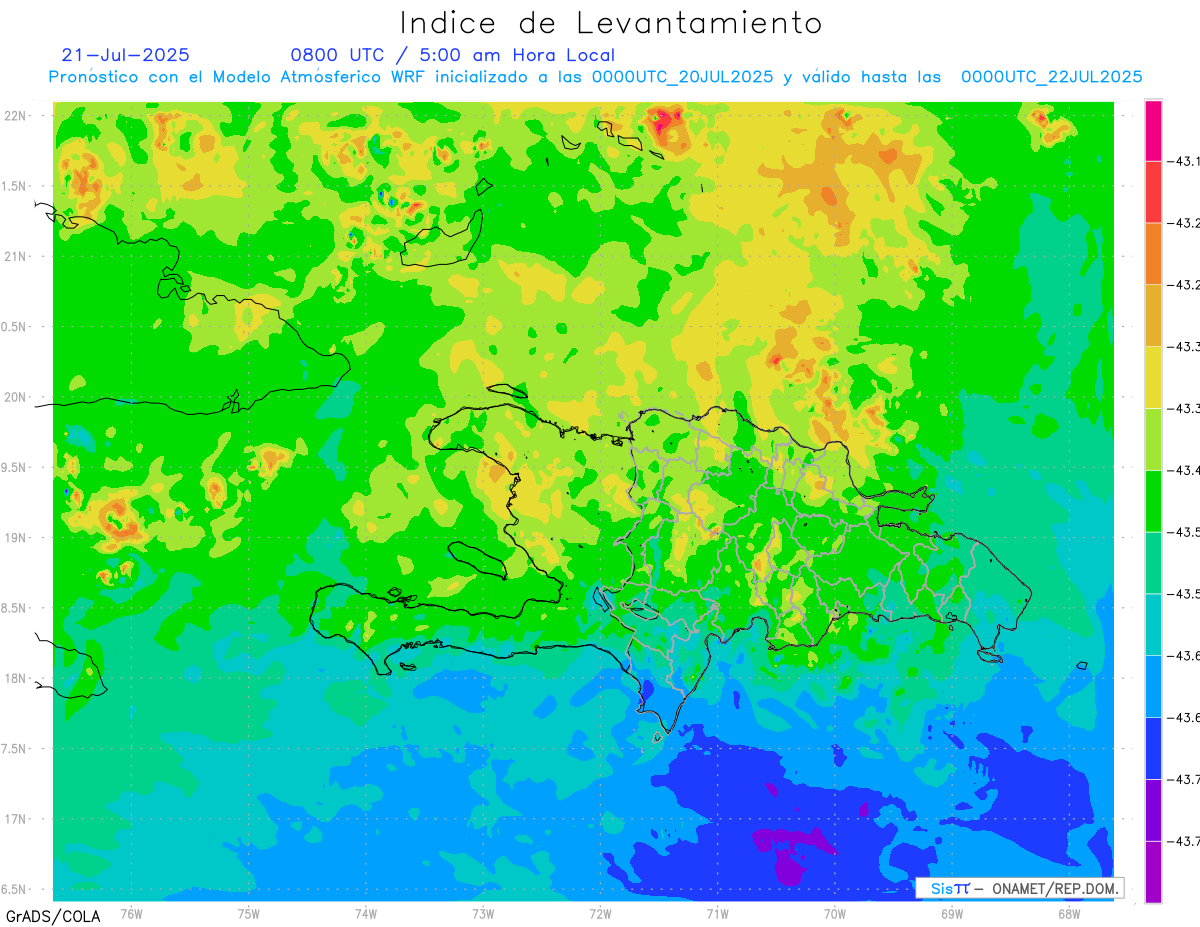Click the '71W' longitude label
The width and height of the screenshot is (1200, 927).
717,913
